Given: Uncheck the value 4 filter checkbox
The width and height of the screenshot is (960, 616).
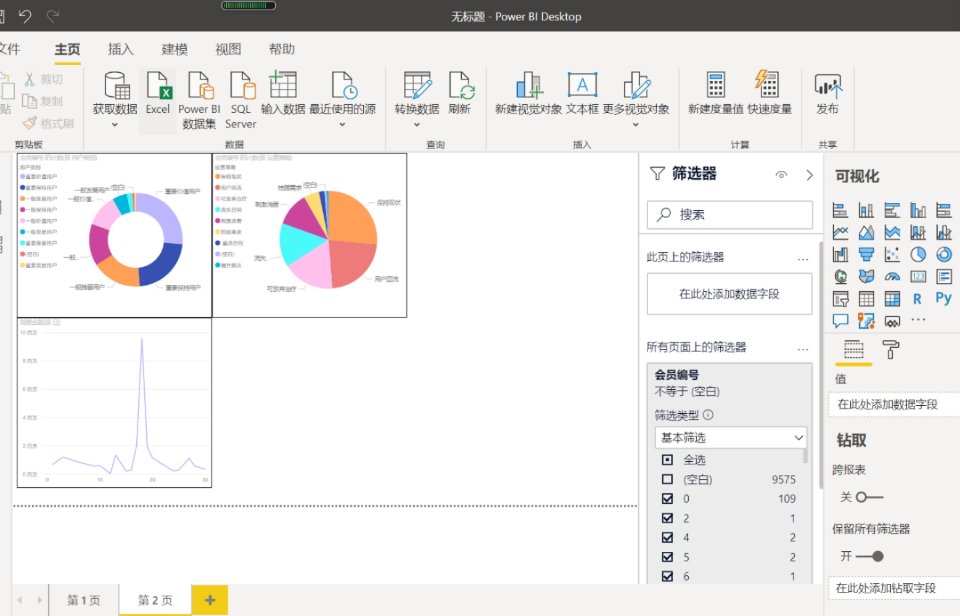Looking at the screenshot, I should tap(667, 537).
